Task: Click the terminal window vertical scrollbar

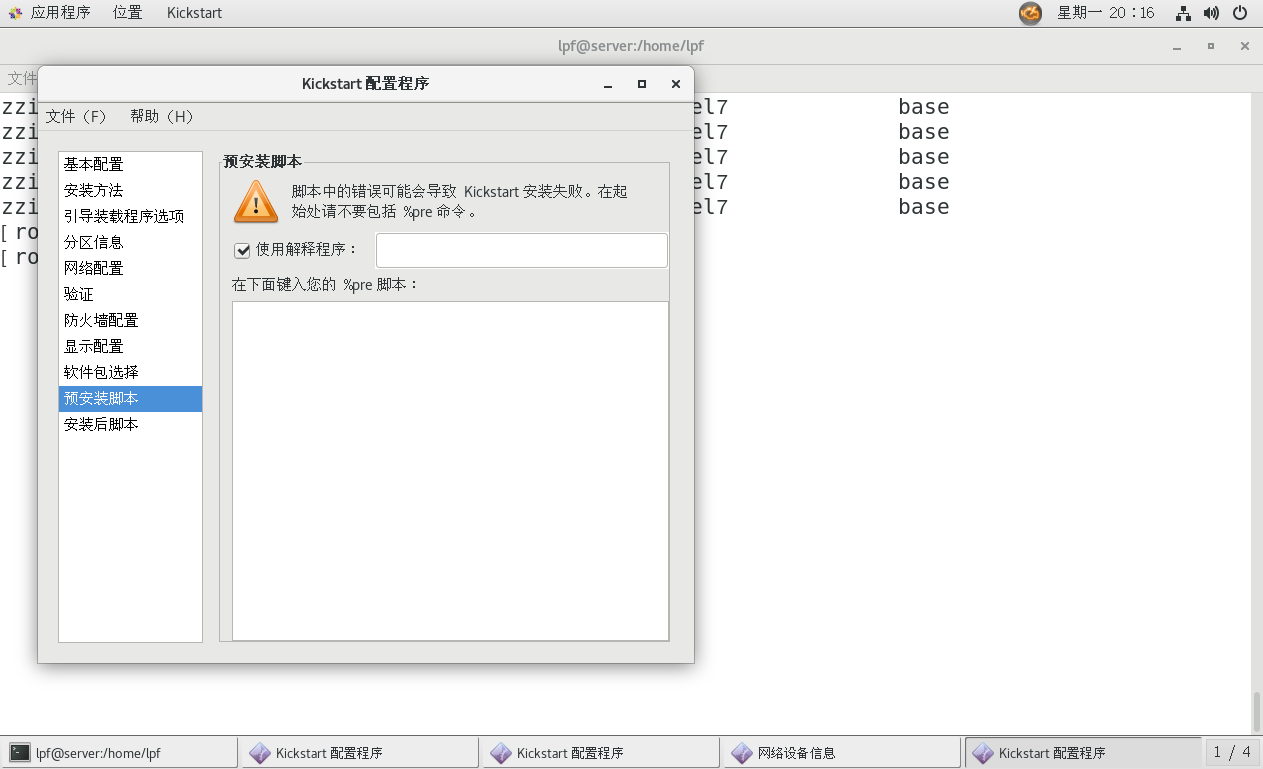Action: pos(1257,712)
